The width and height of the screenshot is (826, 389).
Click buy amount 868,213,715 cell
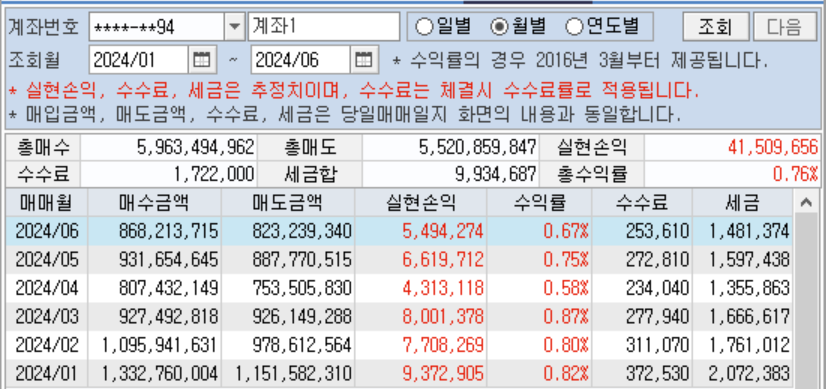(x=154, y=231)
